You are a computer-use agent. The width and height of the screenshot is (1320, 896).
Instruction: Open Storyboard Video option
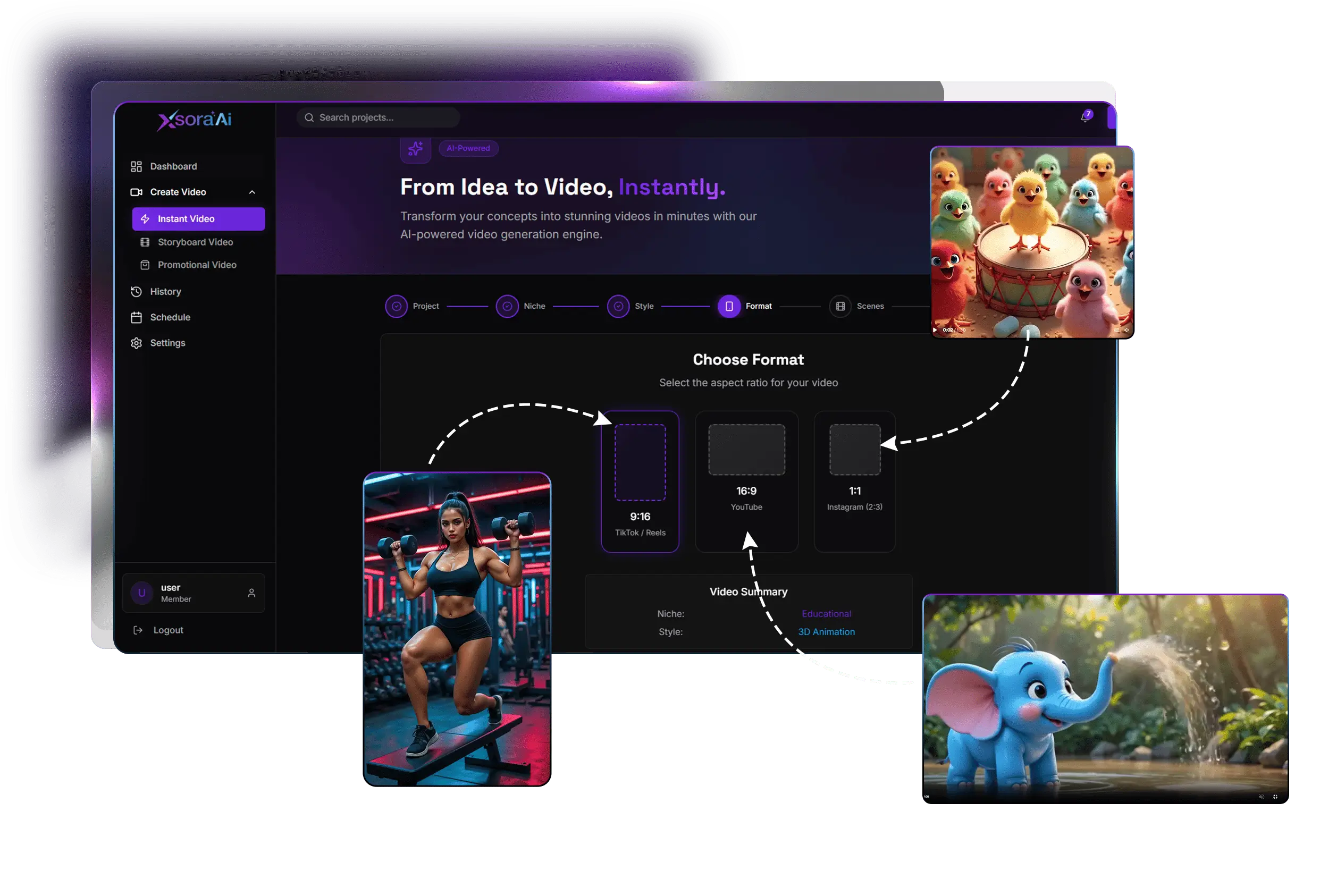pyautogui.click(x=196, y=242)
